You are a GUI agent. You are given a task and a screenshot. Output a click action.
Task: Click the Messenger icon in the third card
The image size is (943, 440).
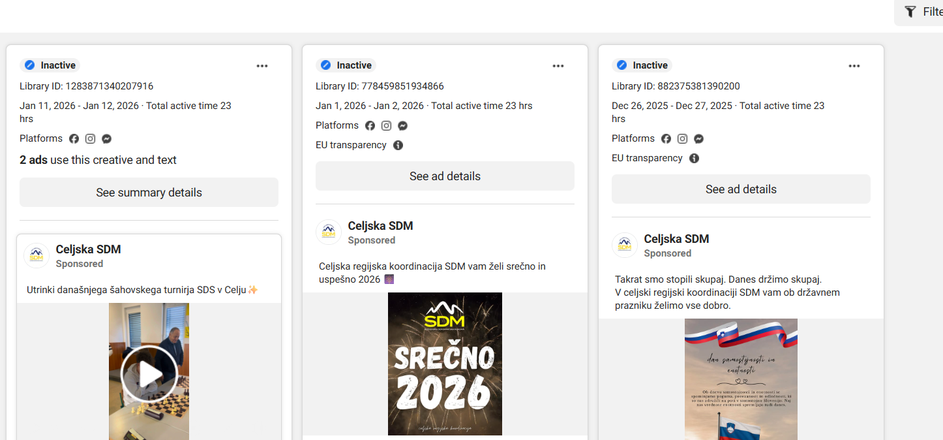click(x=698, y=139)
